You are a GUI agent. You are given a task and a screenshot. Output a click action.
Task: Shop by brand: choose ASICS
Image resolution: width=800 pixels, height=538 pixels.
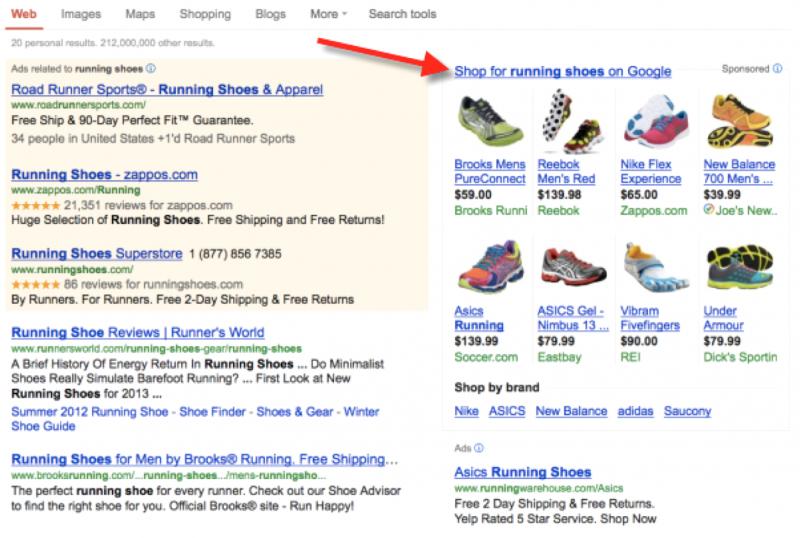coord(507,411)
